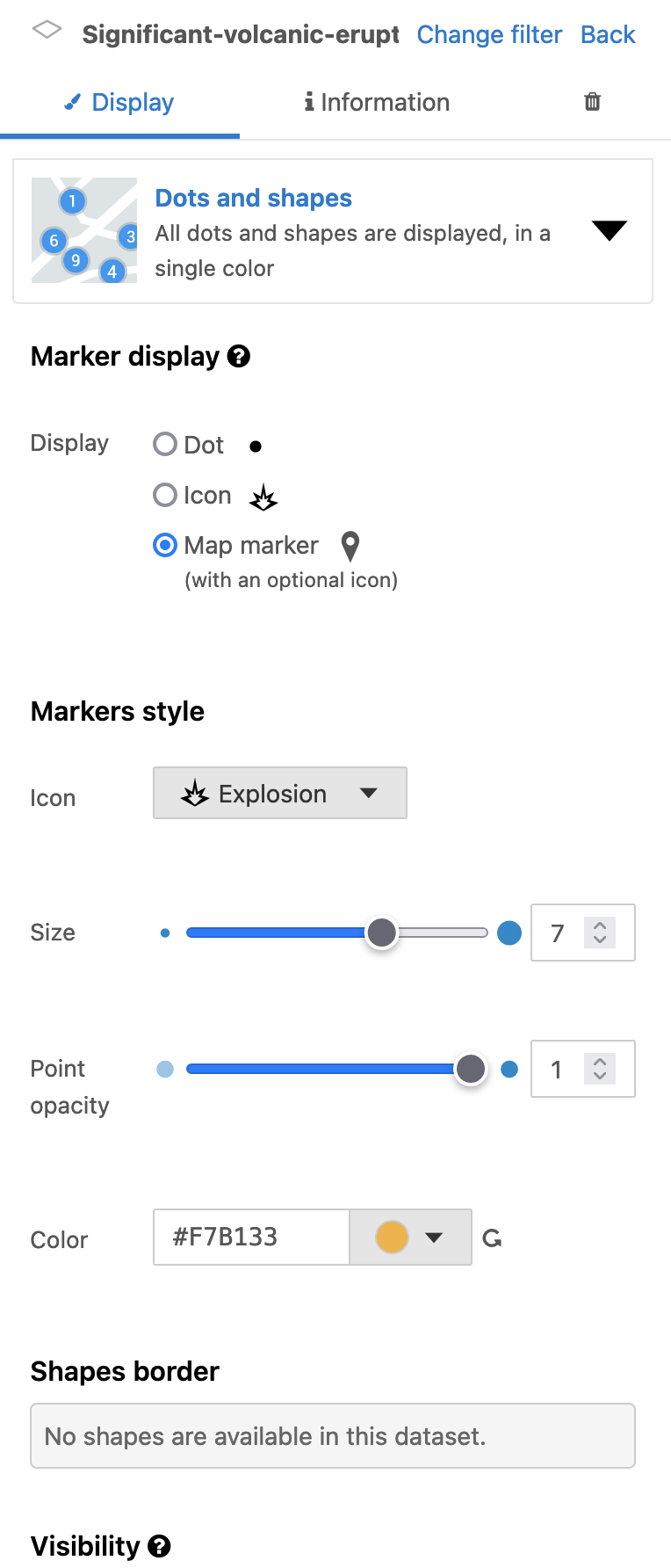This screenshot has width=671, height=1568.
Task: Click the Size slider handle
Action: tap(381, 933)
